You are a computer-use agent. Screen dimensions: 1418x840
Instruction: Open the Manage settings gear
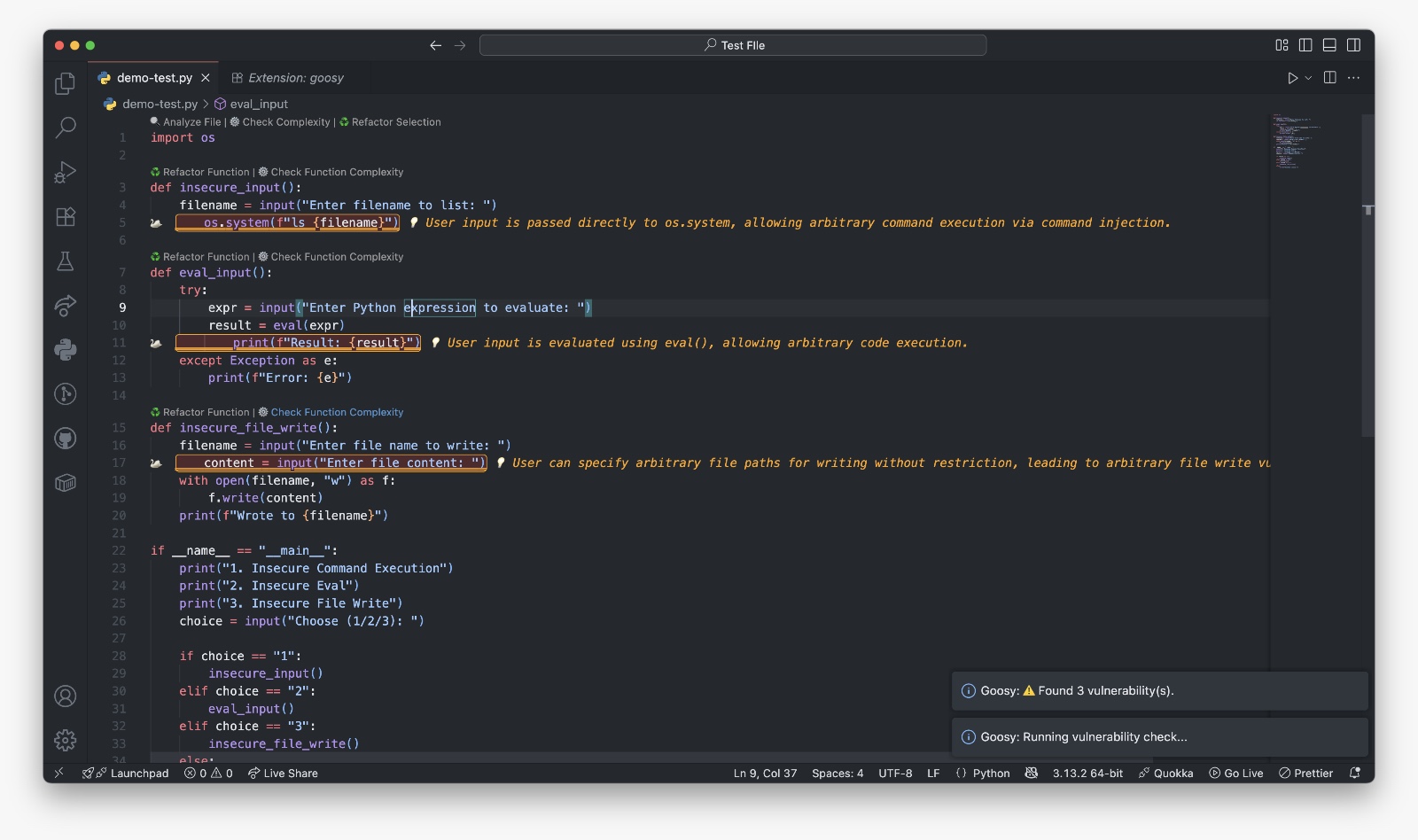coord(65,740)
